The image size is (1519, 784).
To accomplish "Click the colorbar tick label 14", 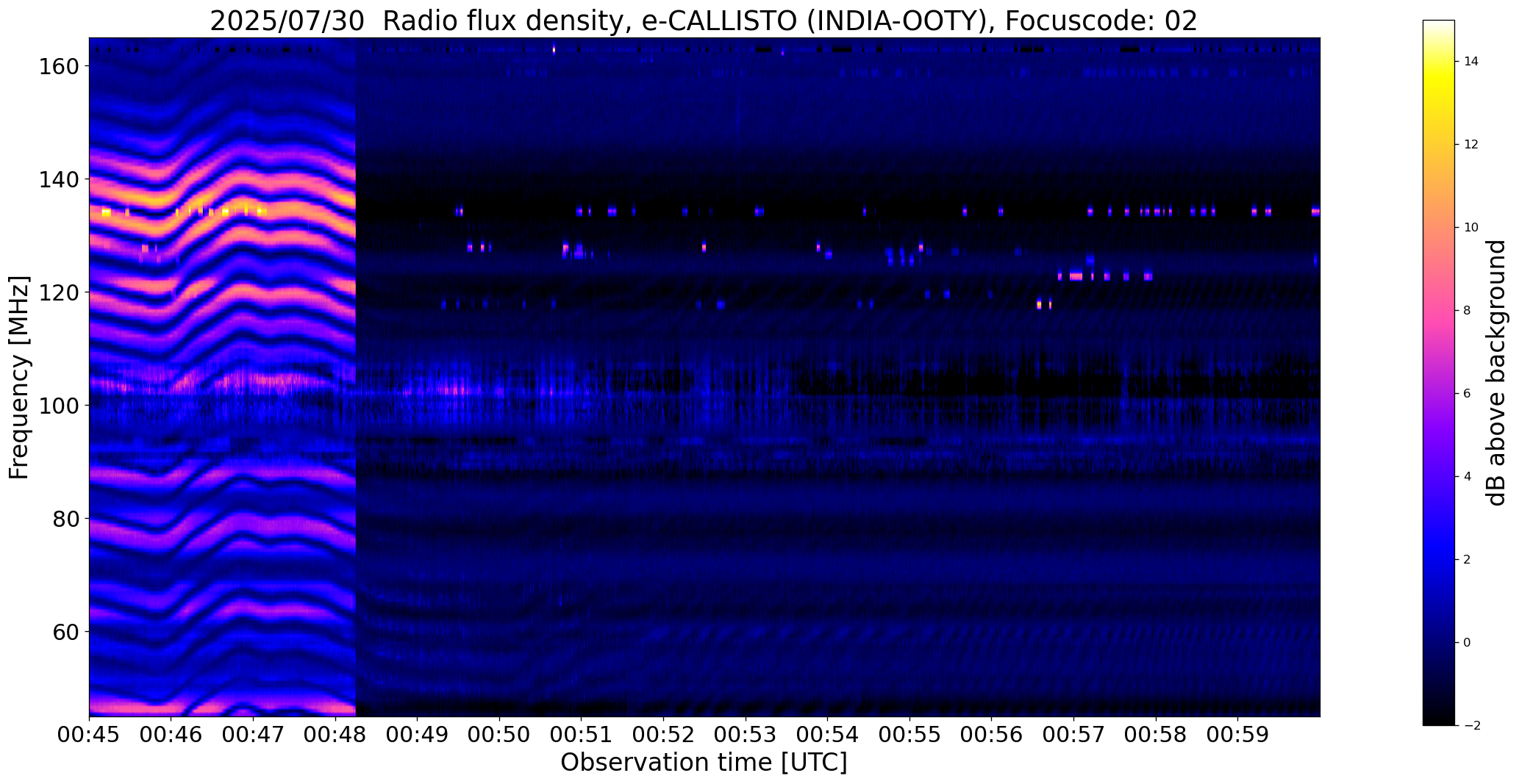I will pyautogui.click(x=1471, y=62).
